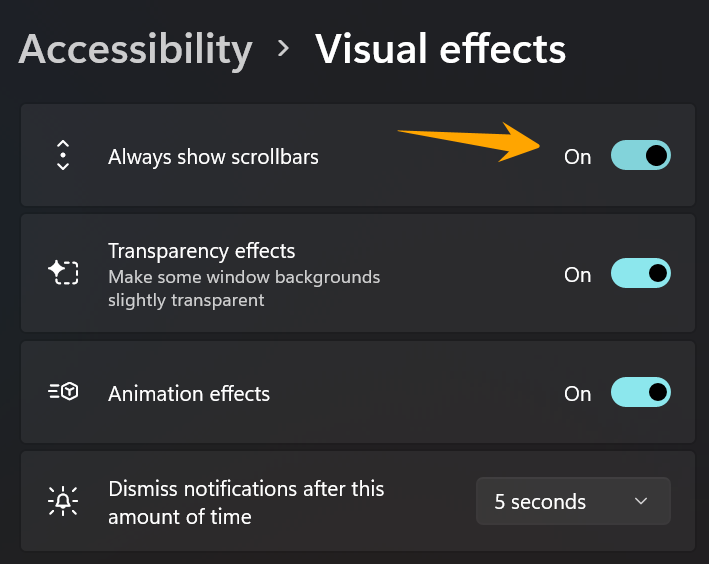The image size is (709, 564).
Task: Click the breadcrumb chevron separator after Accessibility
Action: 284,48
